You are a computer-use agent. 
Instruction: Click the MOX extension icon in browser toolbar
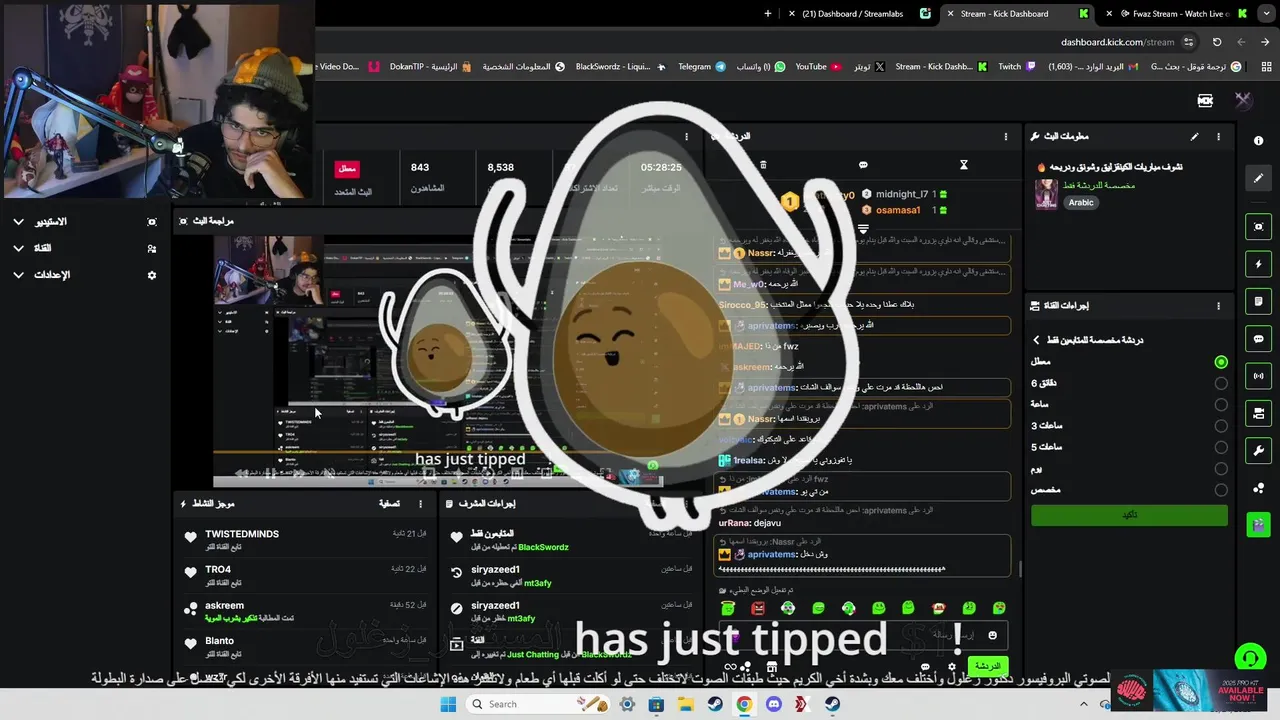[x=1205, y=100]
